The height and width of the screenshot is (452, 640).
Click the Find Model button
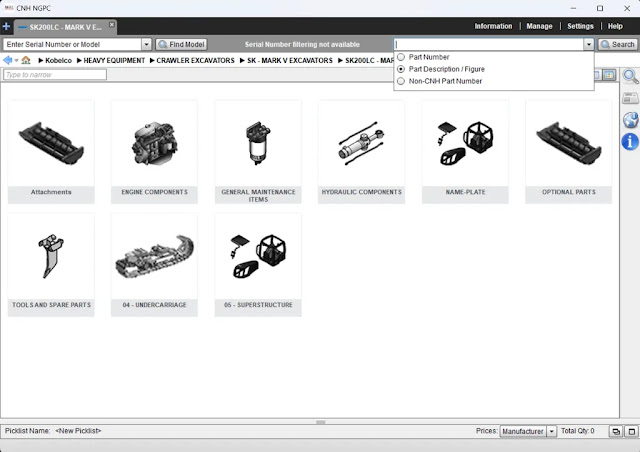[182, 44]
